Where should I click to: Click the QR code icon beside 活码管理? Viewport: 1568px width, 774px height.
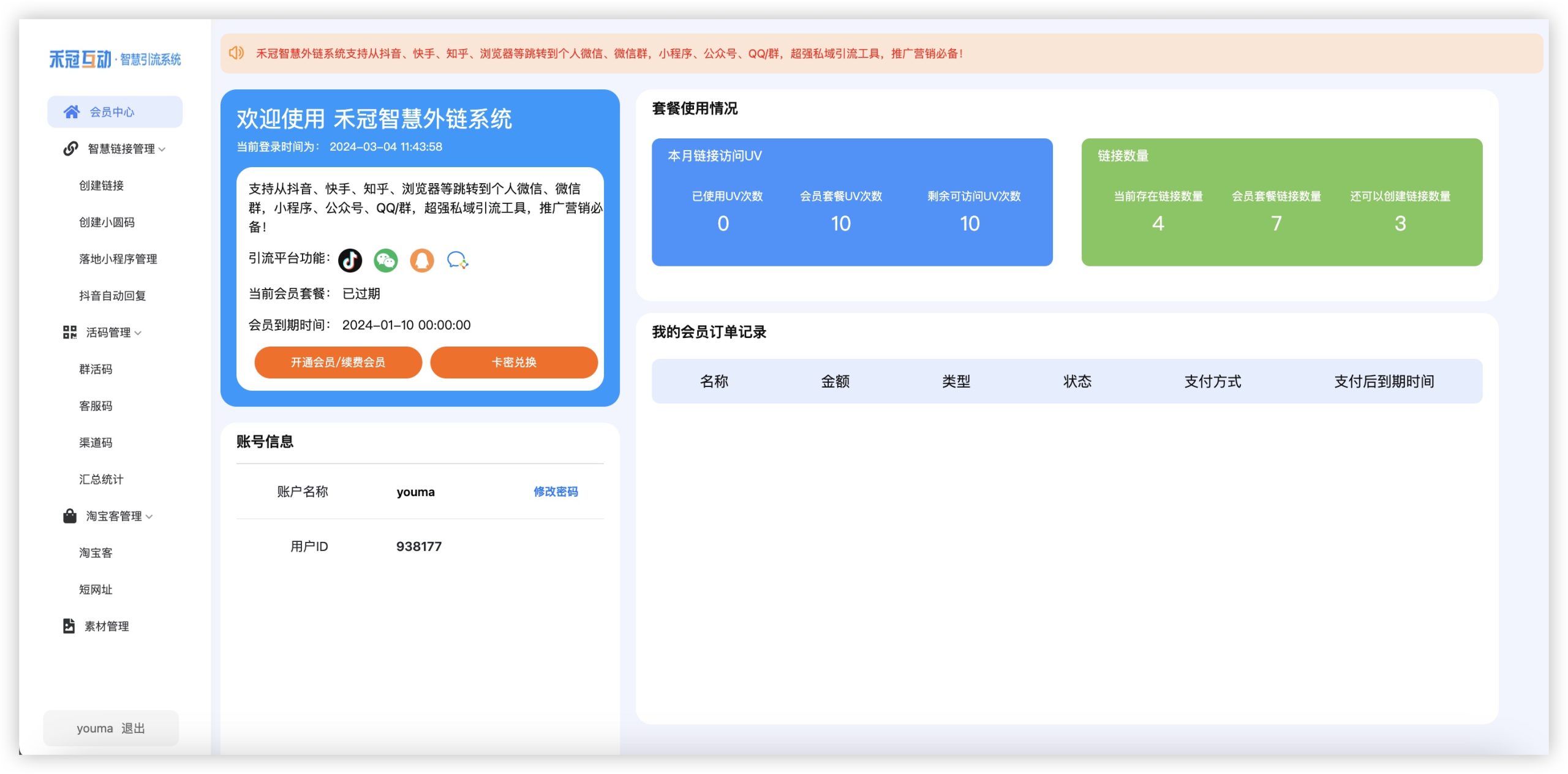[x=69, y=333]
